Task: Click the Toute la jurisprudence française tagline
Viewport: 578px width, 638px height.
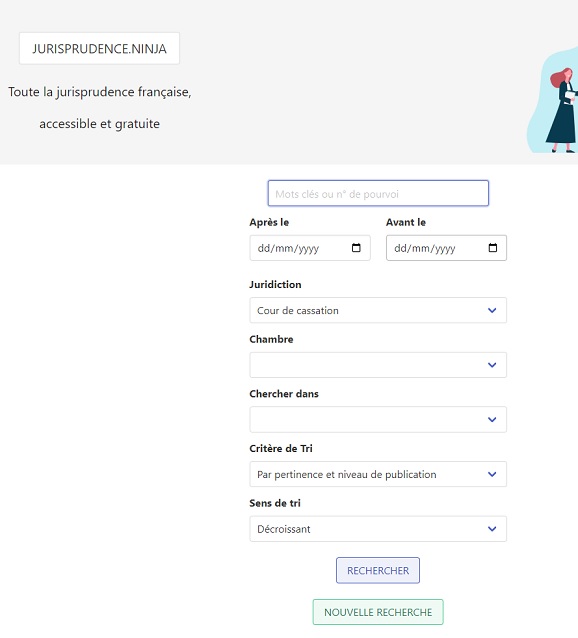Action: 100,92
